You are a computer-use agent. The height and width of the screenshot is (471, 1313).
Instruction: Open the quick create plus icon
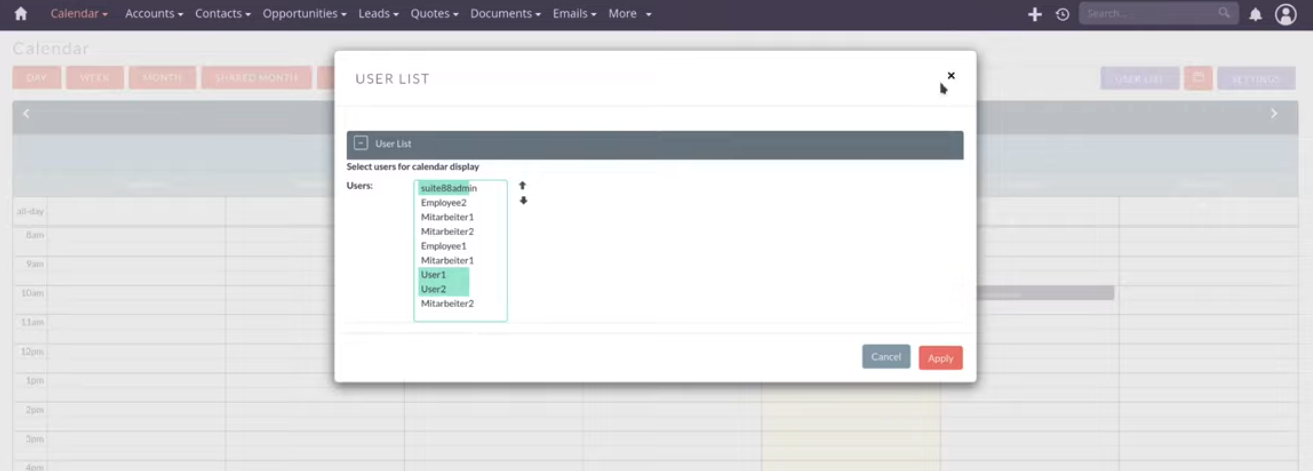[x=1035, y=14]
